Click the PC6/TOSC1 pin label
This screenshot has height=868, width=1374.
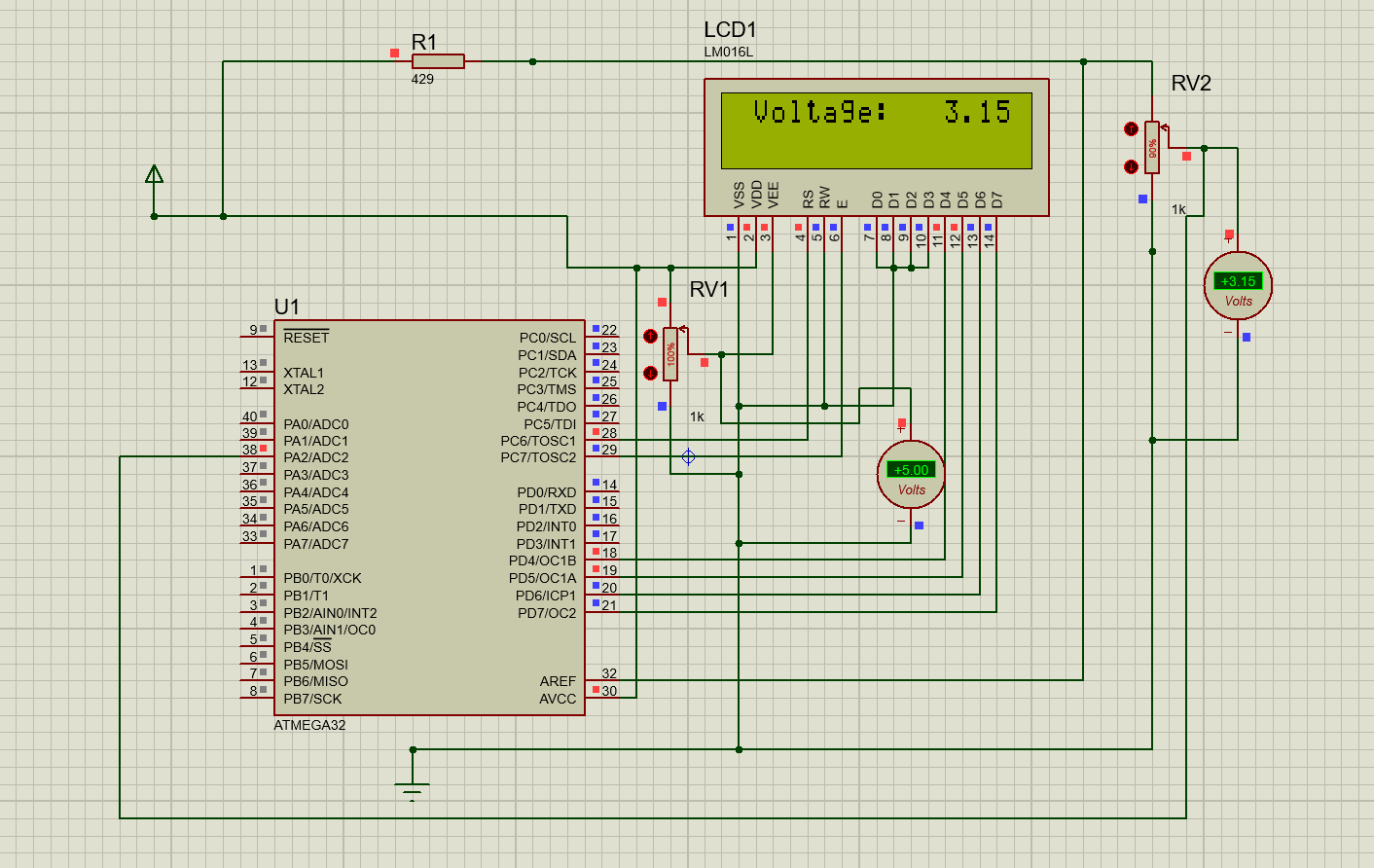[x=538, y=441]
